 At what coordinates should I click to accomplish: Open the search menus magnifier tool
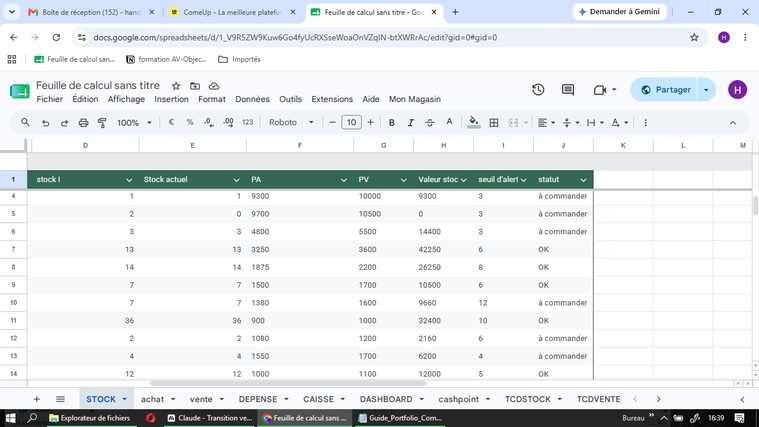25,122
